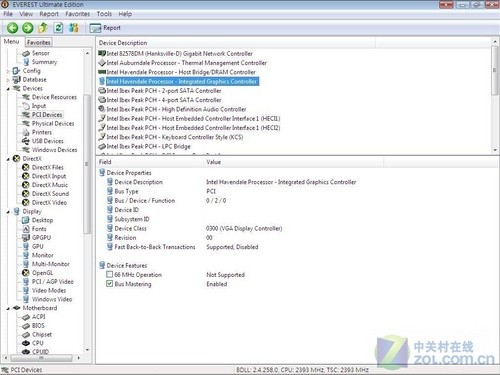Viewport: 500px width, 375px height.
Task: Open the OpenGL entry in the tree
Action: pyautogui.click(x=42, y=273)
